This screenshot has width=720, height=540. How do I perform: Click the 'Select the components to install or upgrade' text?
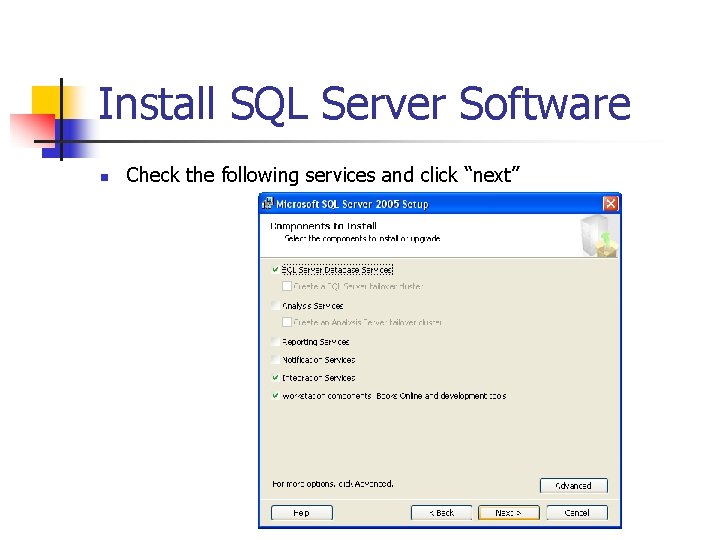pos(362,238)
